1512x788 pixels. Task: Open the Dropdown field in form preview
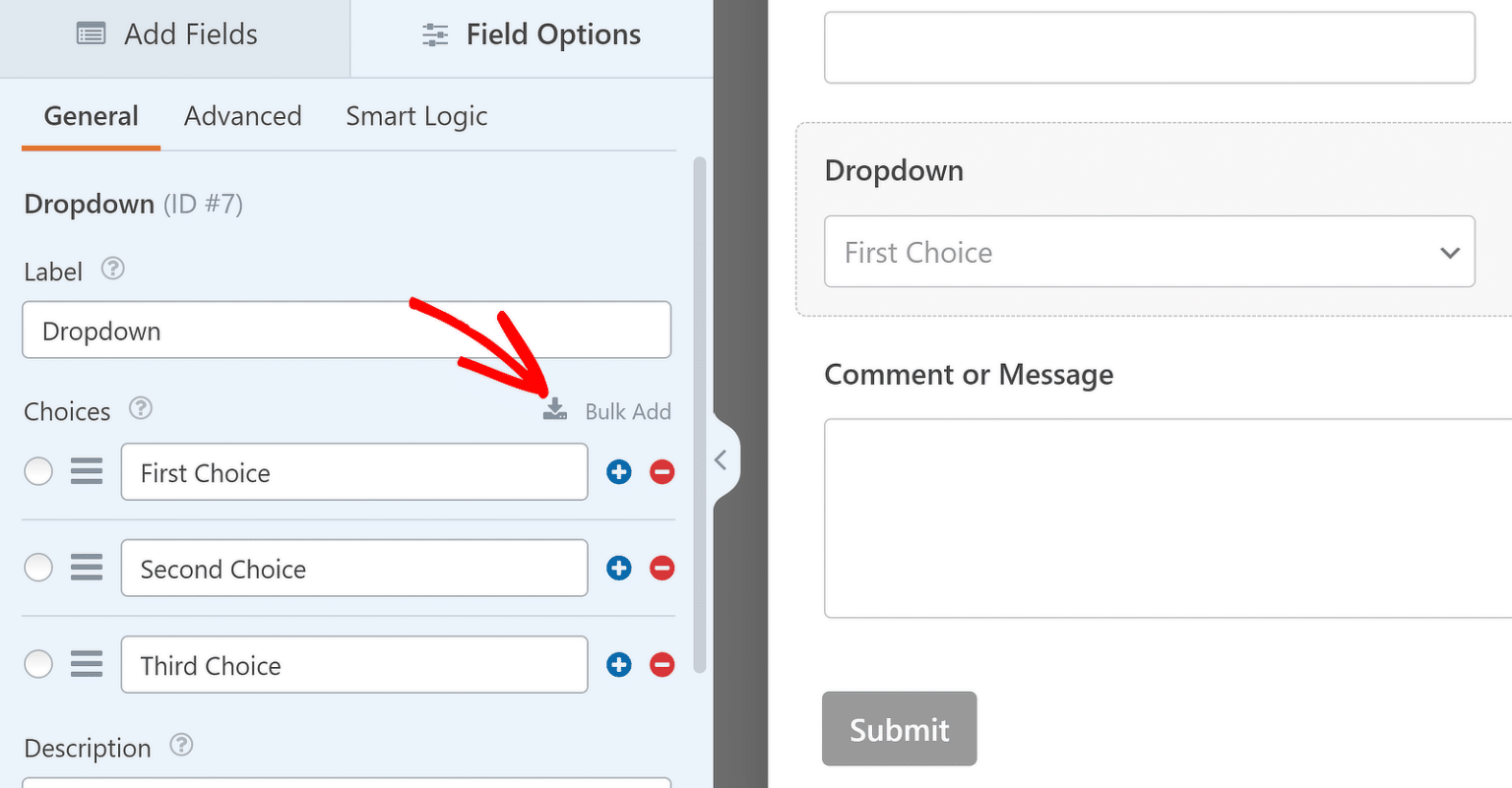pyautogui.click(x=1149, y=252)
